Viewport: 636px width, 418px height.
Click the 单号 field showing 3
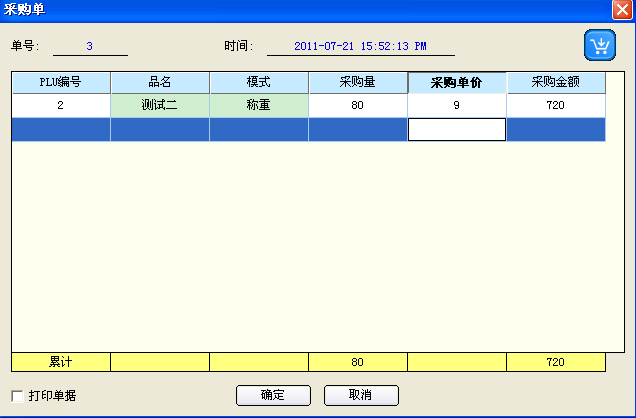pyautogui.click(x=90, y=46)
